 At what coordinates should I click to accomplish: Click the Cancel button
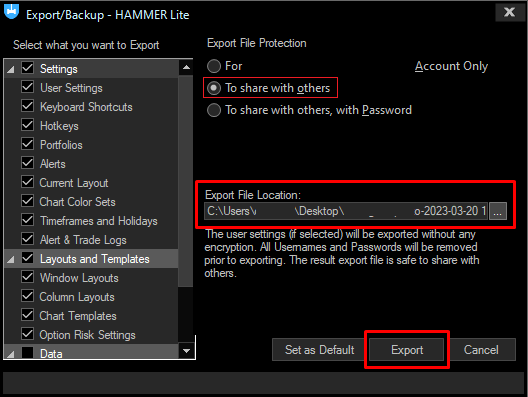(x=481, y=350)
